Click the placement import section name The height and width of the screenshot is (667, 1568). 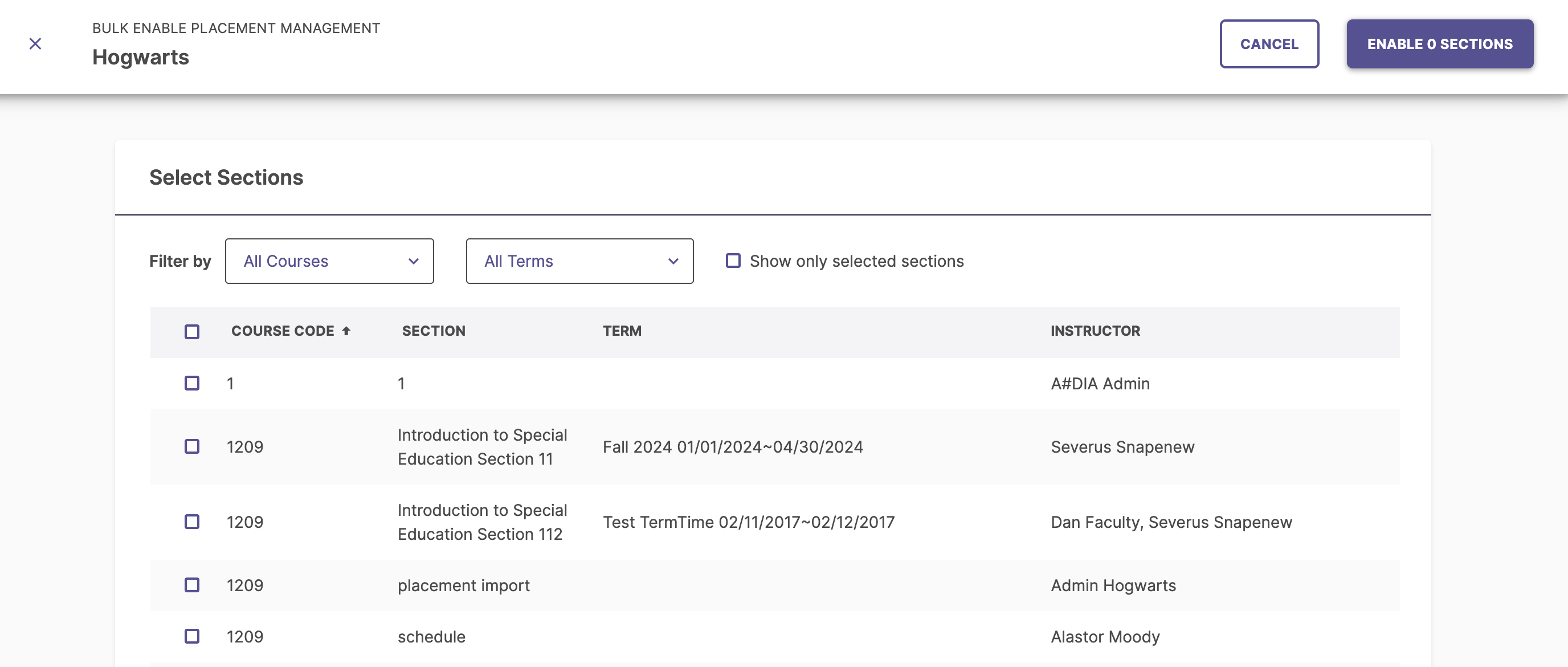click(x=463, y=586)
